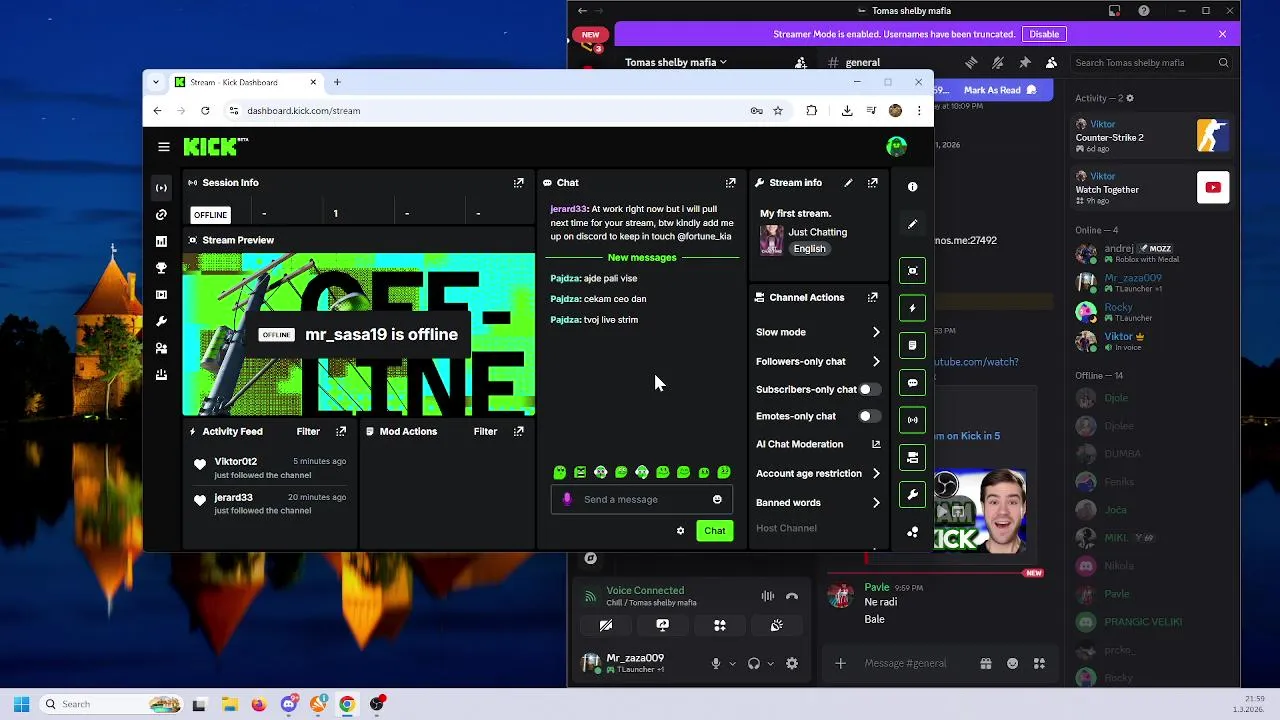Open Discord user settings gear
The image size is (1280, 720).
click(x=792, y=663)
